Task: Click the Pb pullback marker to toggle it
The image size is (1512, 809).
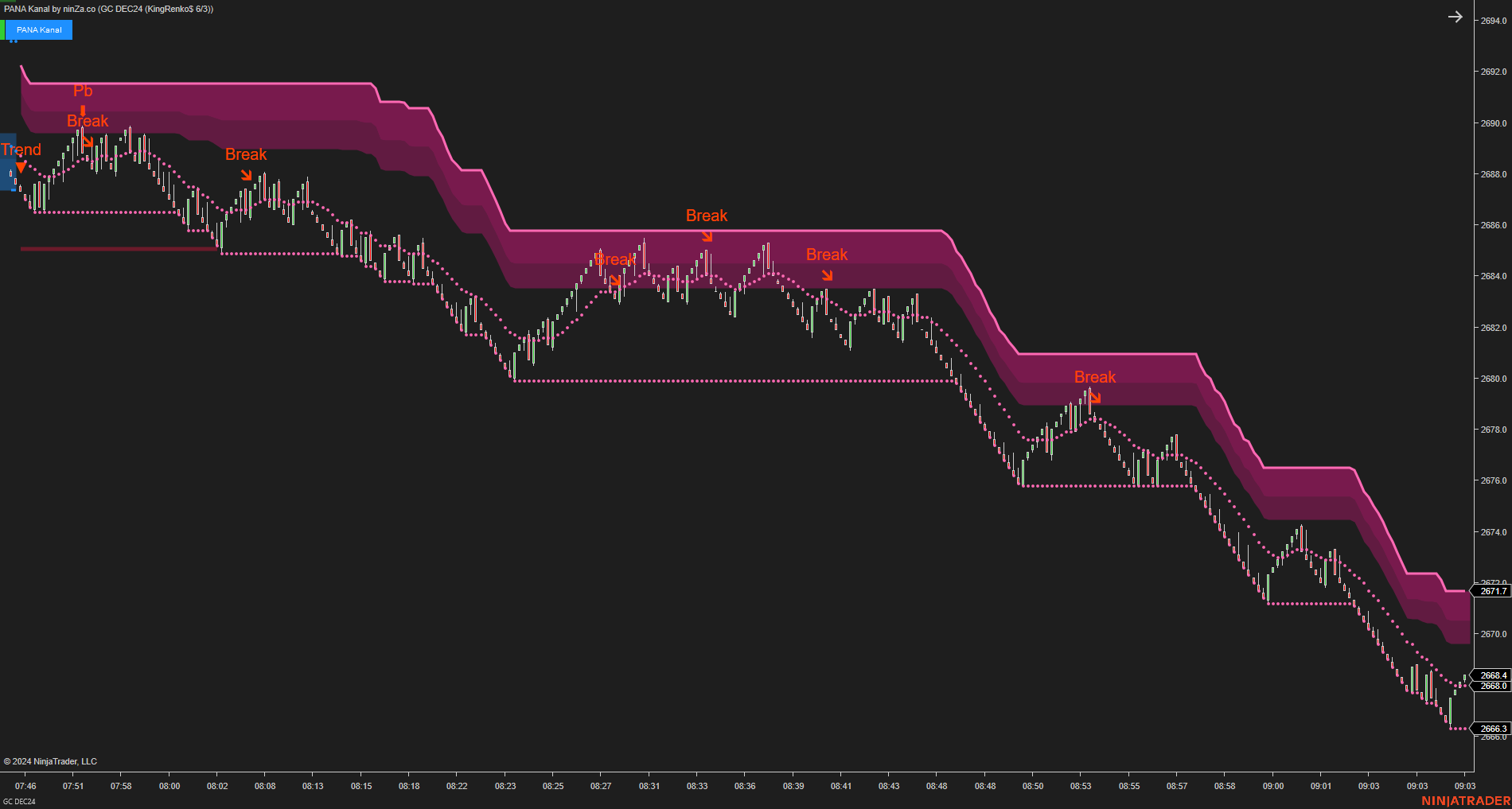Action: 83,91
